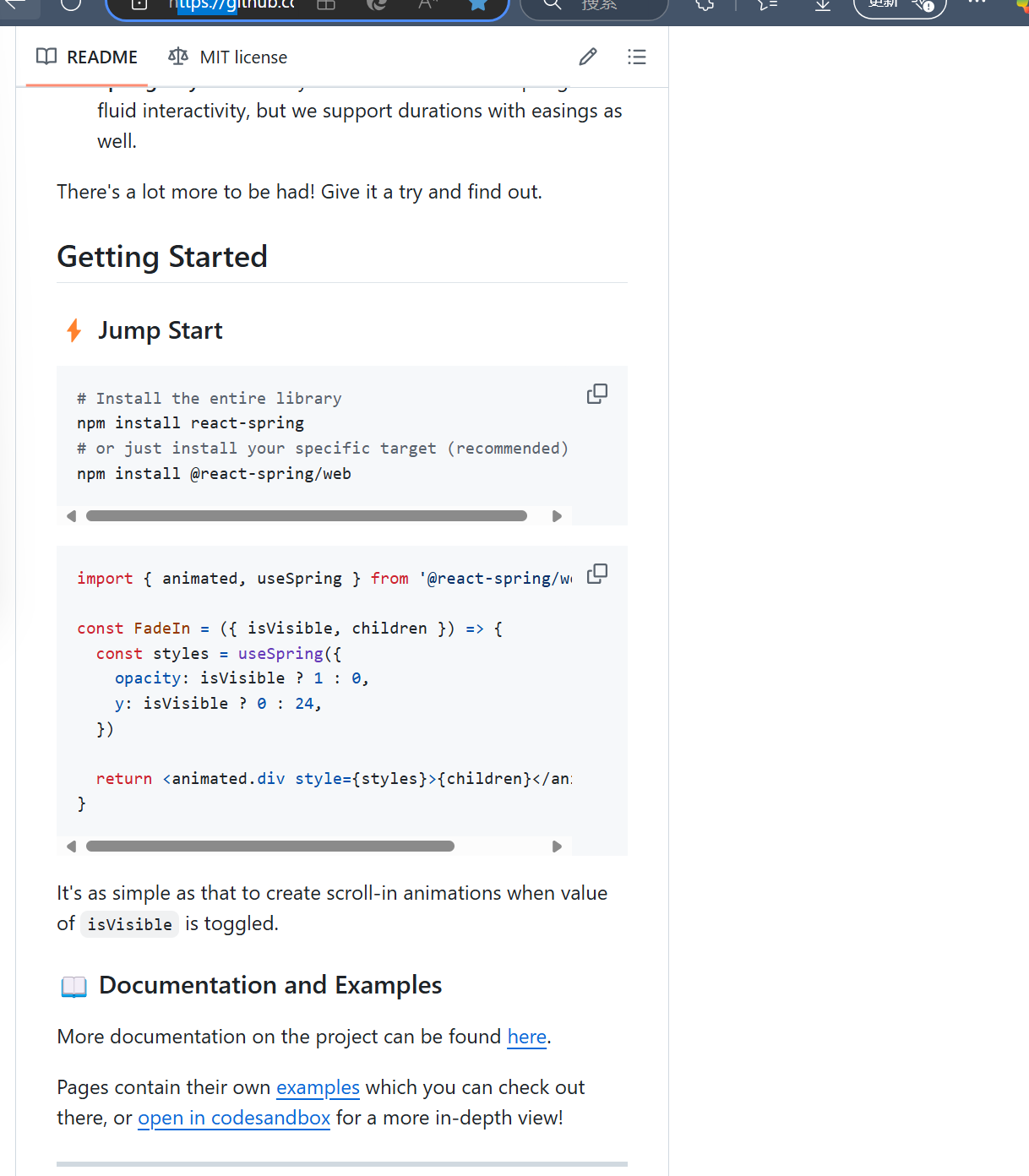Click horizontal scrollbar thumb of install code block

click(x=307, y=516)
